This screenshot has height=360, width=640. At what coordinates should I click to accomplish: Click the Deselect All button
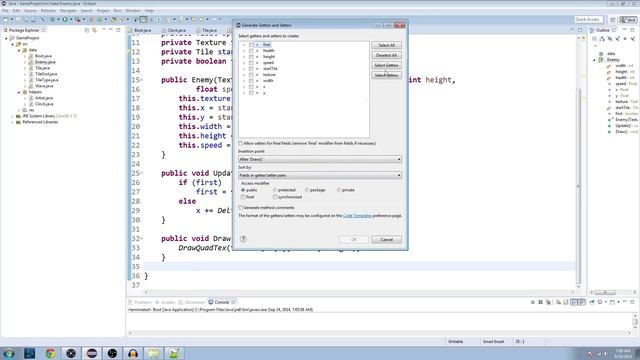click(386, 55)
